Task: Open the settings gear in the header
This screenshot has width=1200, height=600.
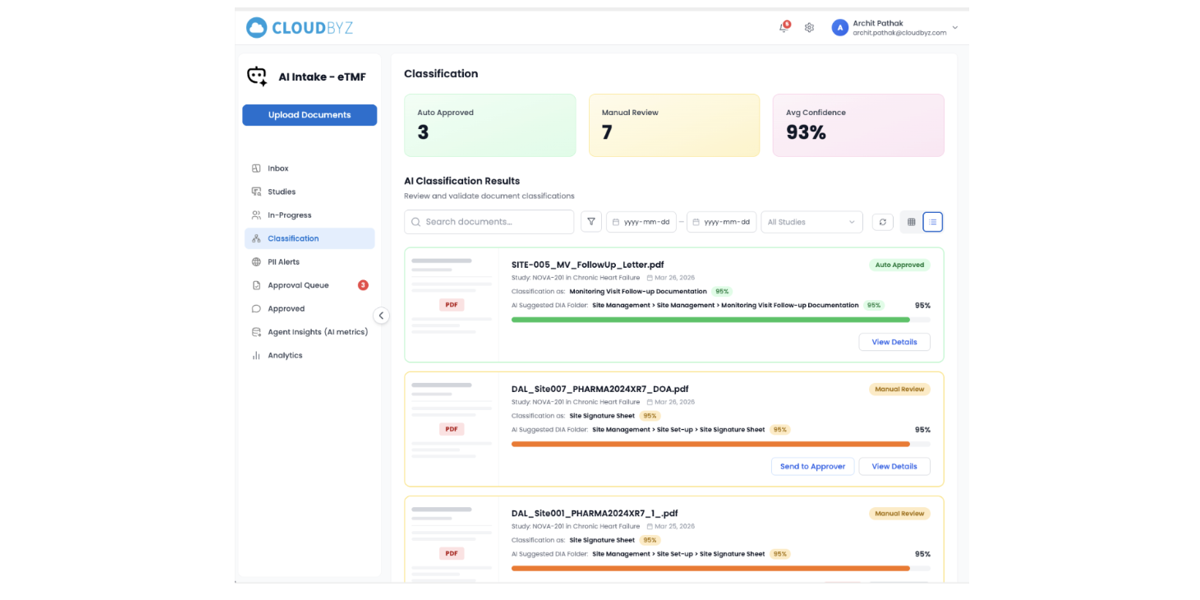Action: coord(809,27)
